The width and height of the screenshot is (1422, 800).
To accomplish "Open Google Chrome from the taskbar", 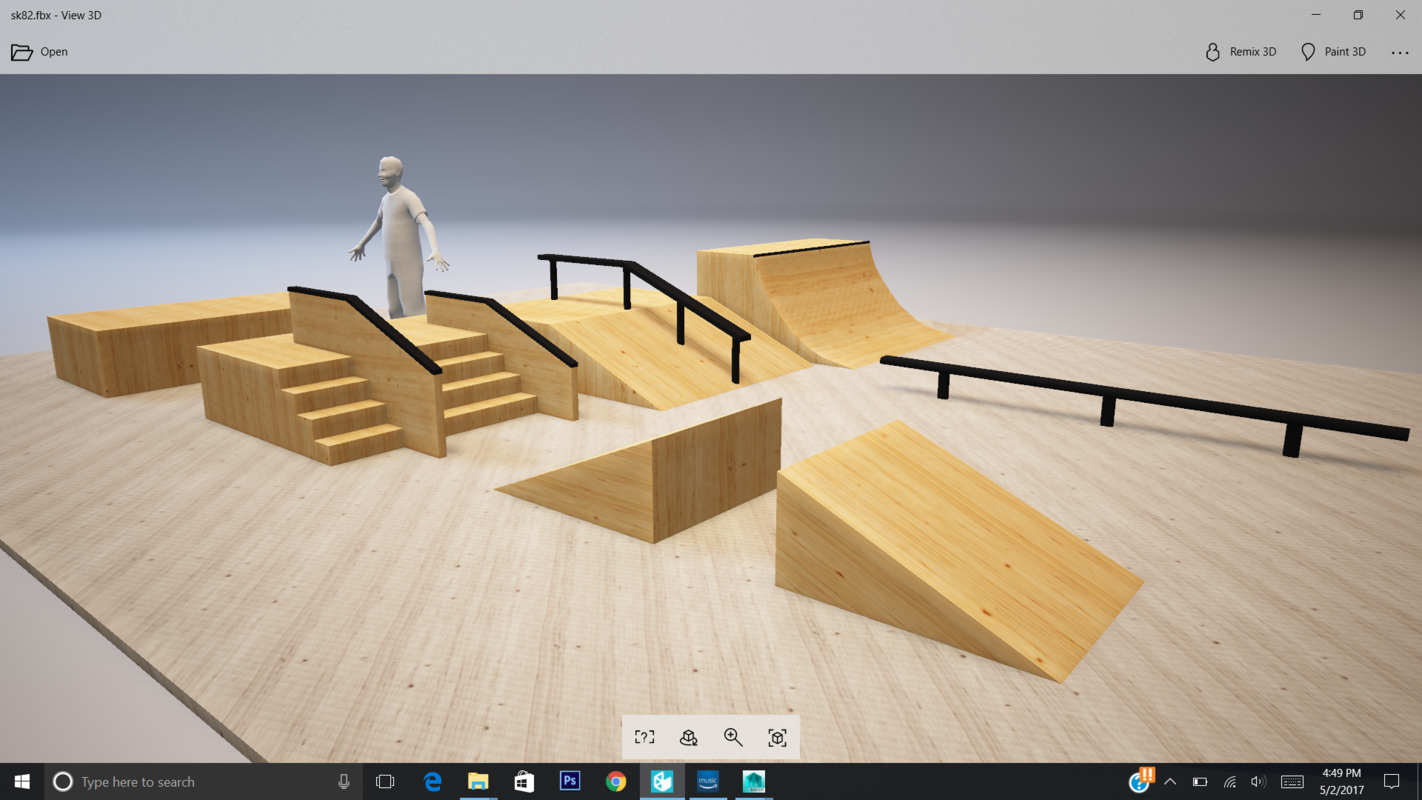I will (x=615, y=781).
